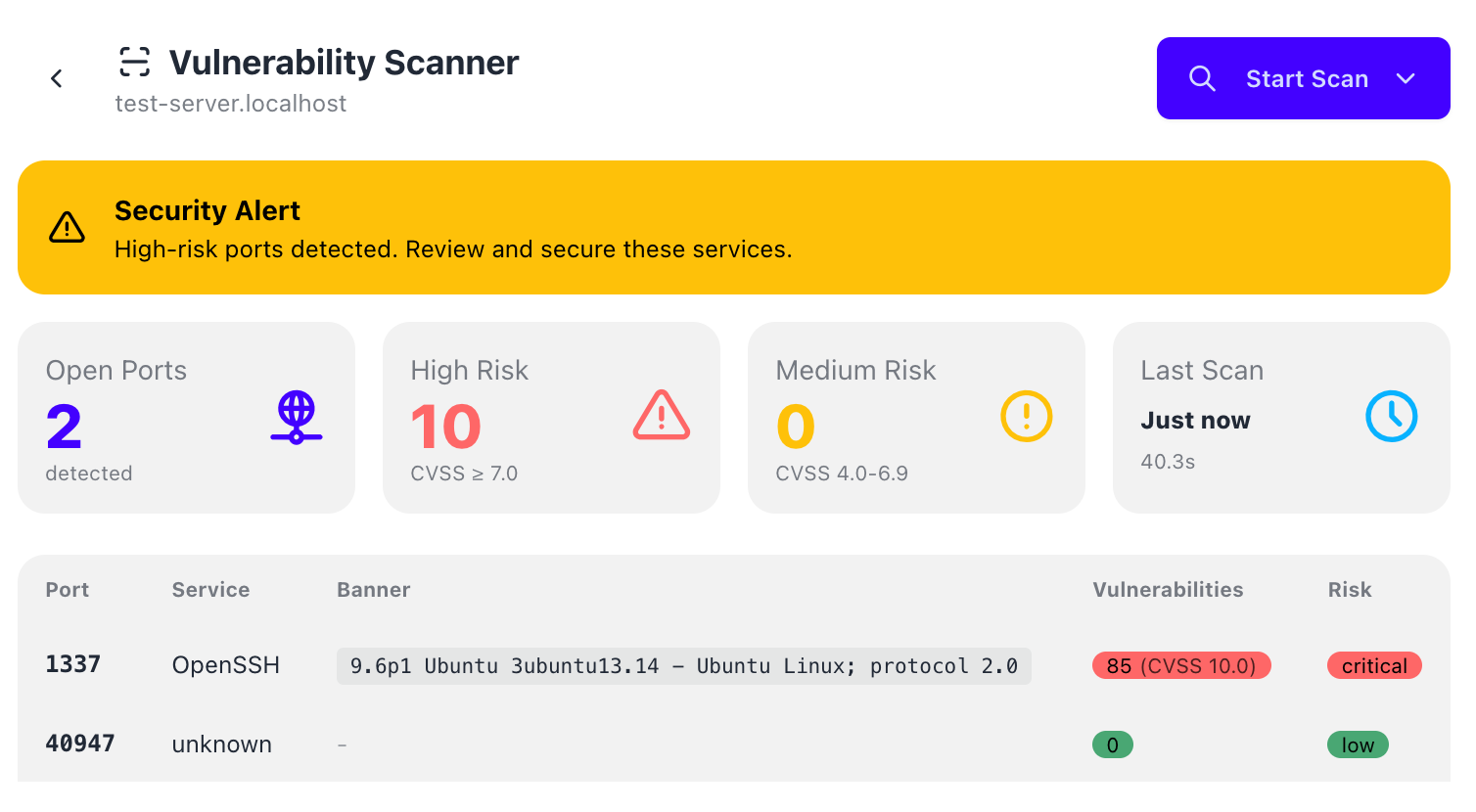Click the High Risk red triangle icon
This screenshot has width=1476, height=812.
coord(662,416)
